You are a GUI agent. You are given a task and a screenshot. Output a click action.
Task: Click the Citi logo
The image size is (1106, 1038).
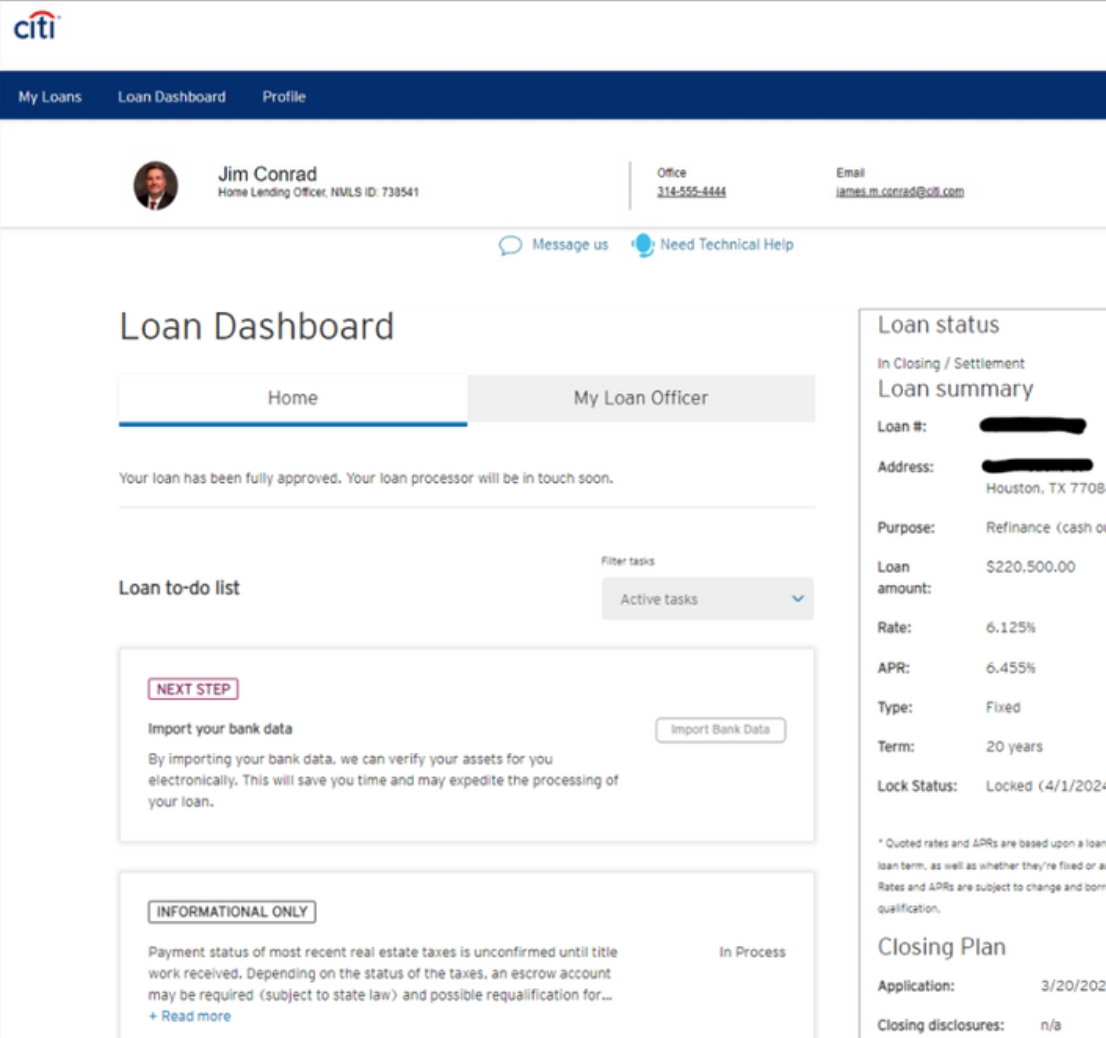click(x=37, y=26)
